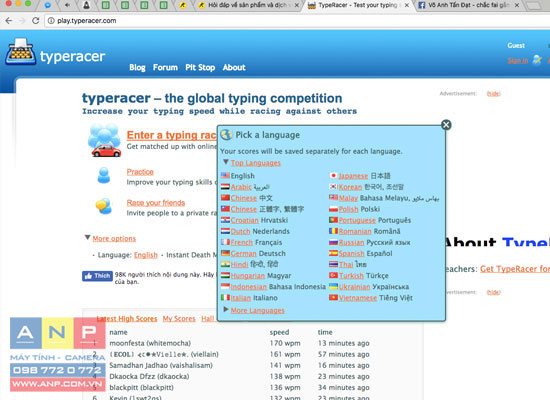Click the Facebook Thích like button
This screenshot has height=400, width=550.
tap(97, 276)
